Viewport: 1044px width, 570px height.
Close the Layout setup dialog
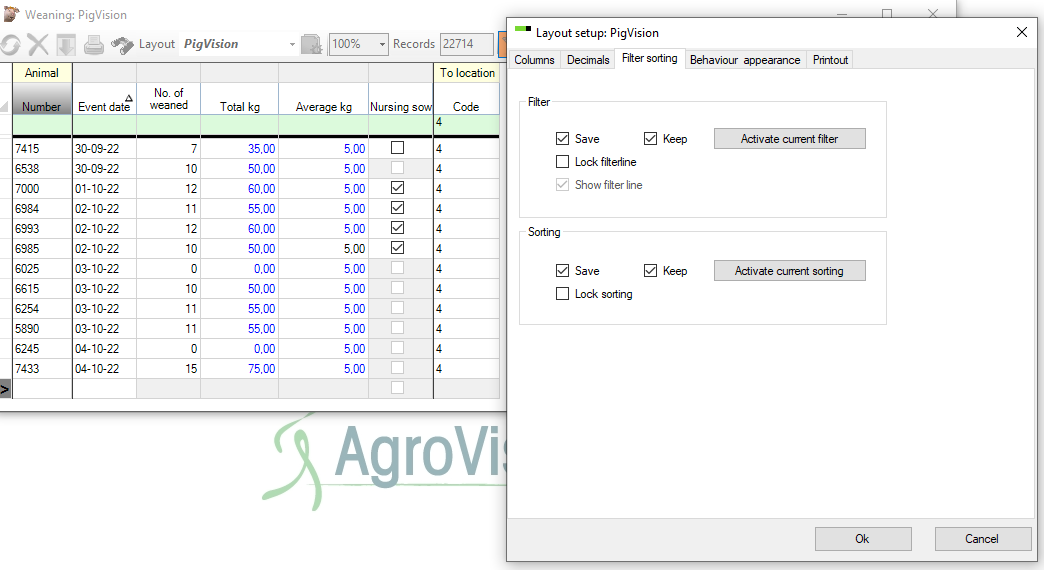click(x=1022, y=32)
